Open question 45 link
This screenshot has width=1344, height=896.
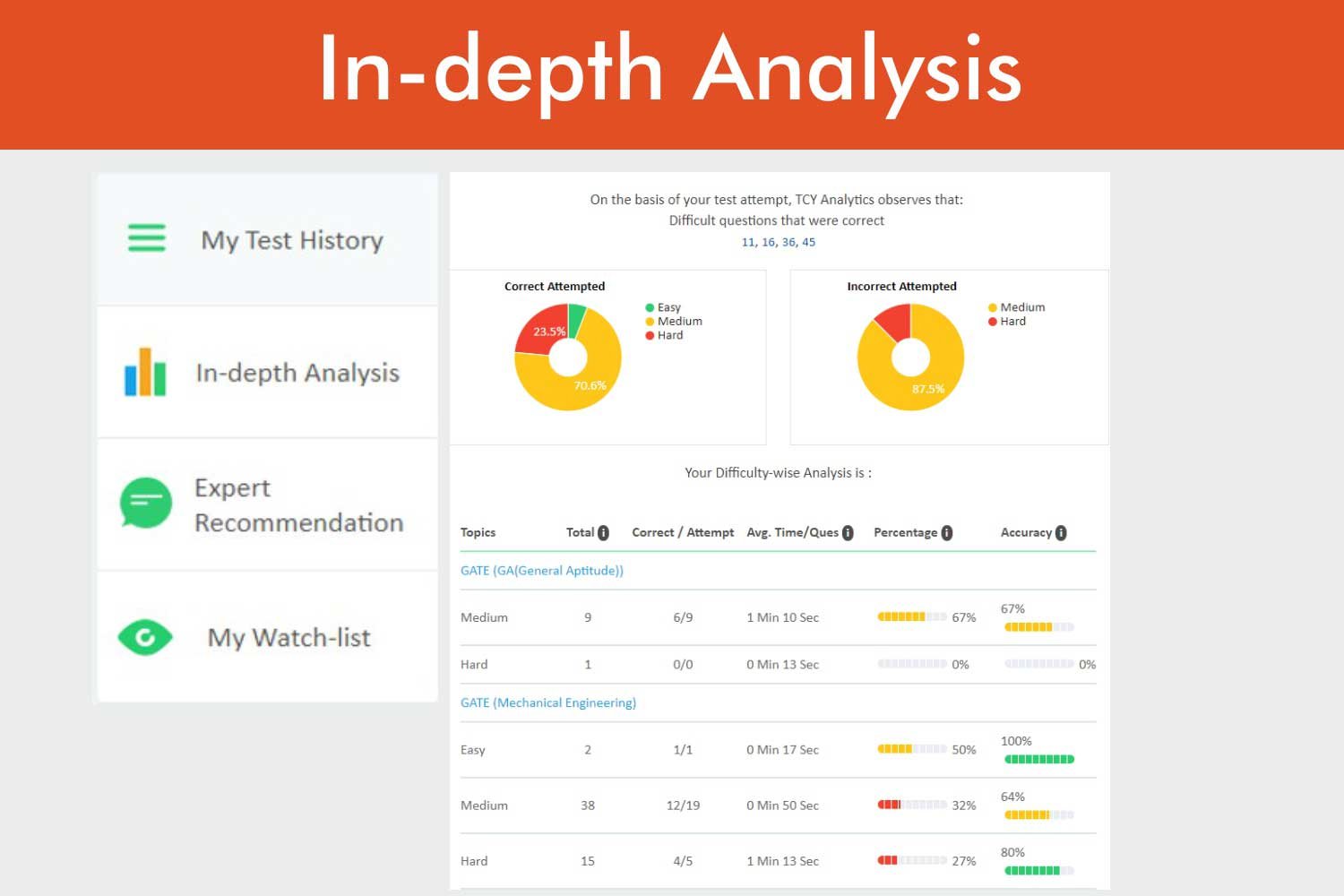pyautogui.click(x=808, y=243)
